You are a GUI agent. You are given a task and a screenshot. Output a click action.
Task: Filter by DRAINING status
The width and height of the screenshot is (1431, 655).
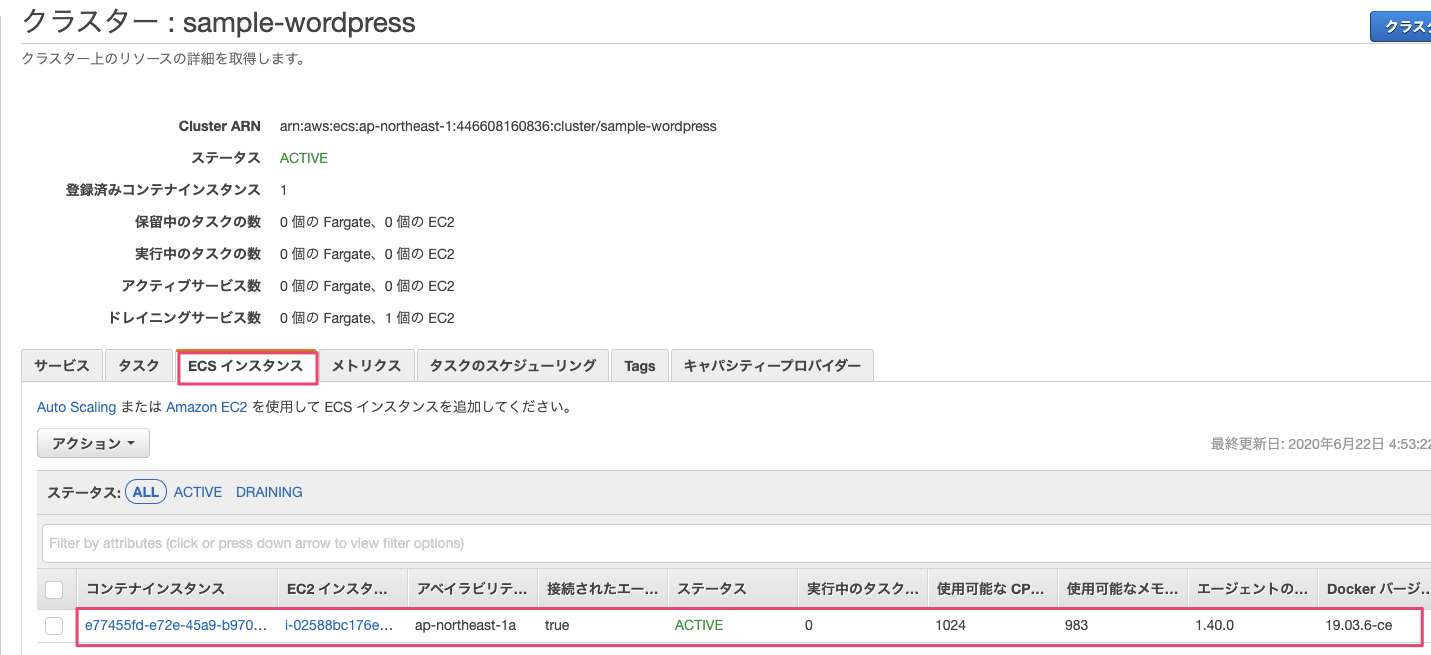point(269,492)
